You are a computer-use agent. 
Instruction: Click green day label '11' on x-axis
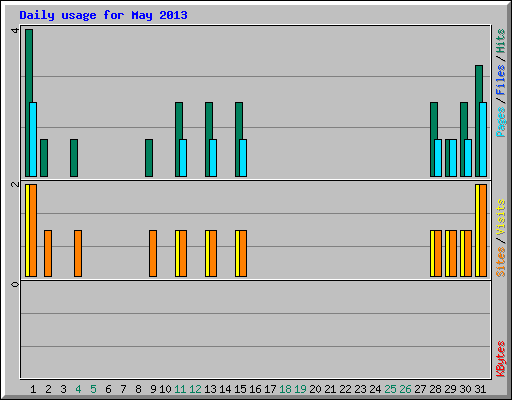pyautogui.click(x=180, y=389)
